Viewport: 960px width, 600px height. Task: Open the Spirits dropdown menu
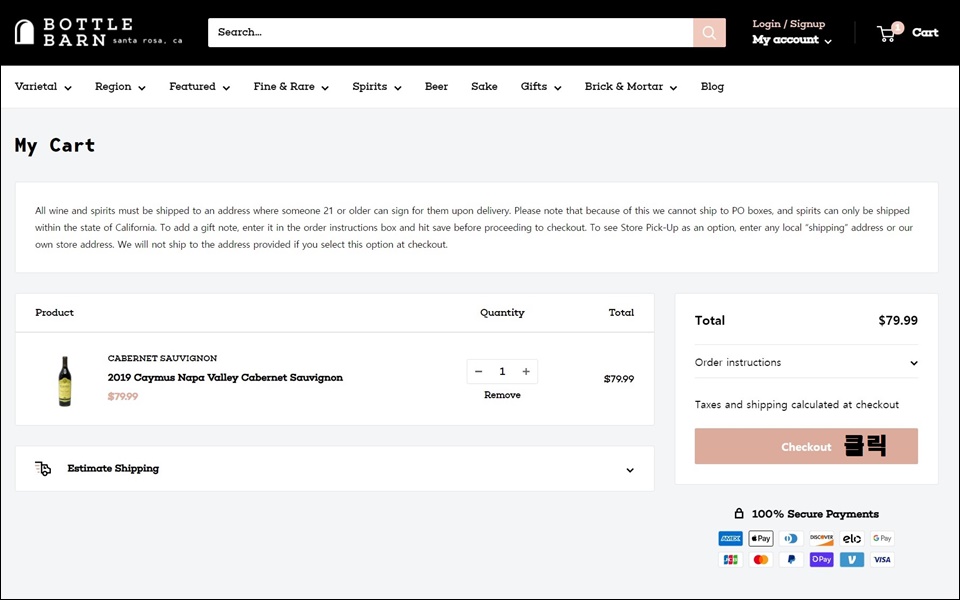pos(377,87)
